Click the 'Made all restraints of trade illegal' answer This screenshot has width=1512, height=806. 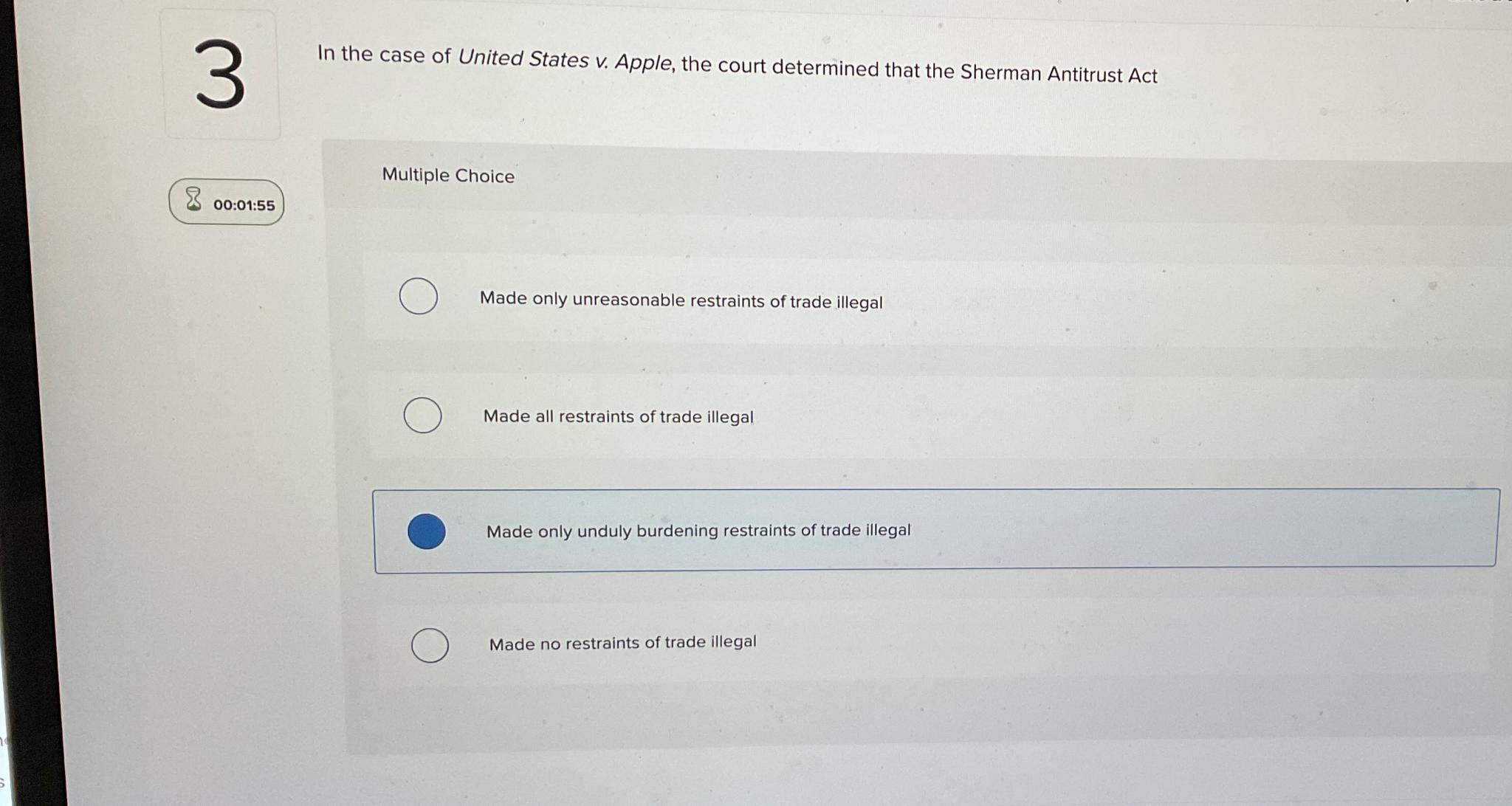tap(618, 417)
